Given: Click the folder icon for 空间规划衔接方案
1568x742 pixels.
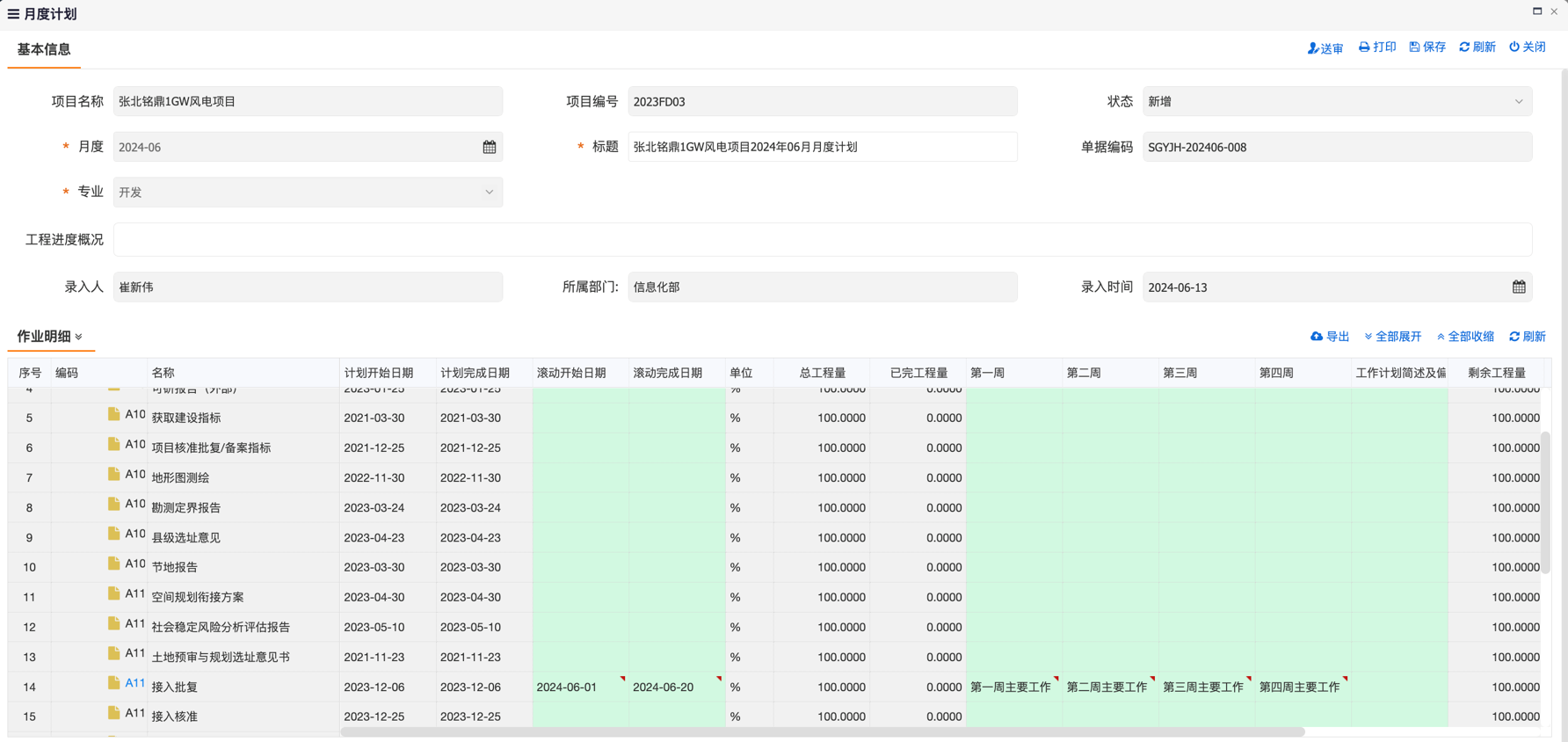Looking at the screenshot, I should [x=114, y=593].
